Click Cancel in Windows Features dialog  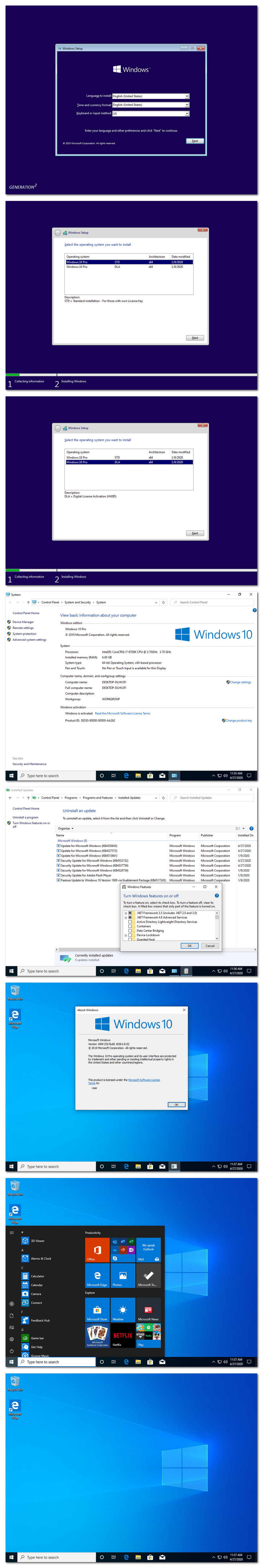(210, 946)
